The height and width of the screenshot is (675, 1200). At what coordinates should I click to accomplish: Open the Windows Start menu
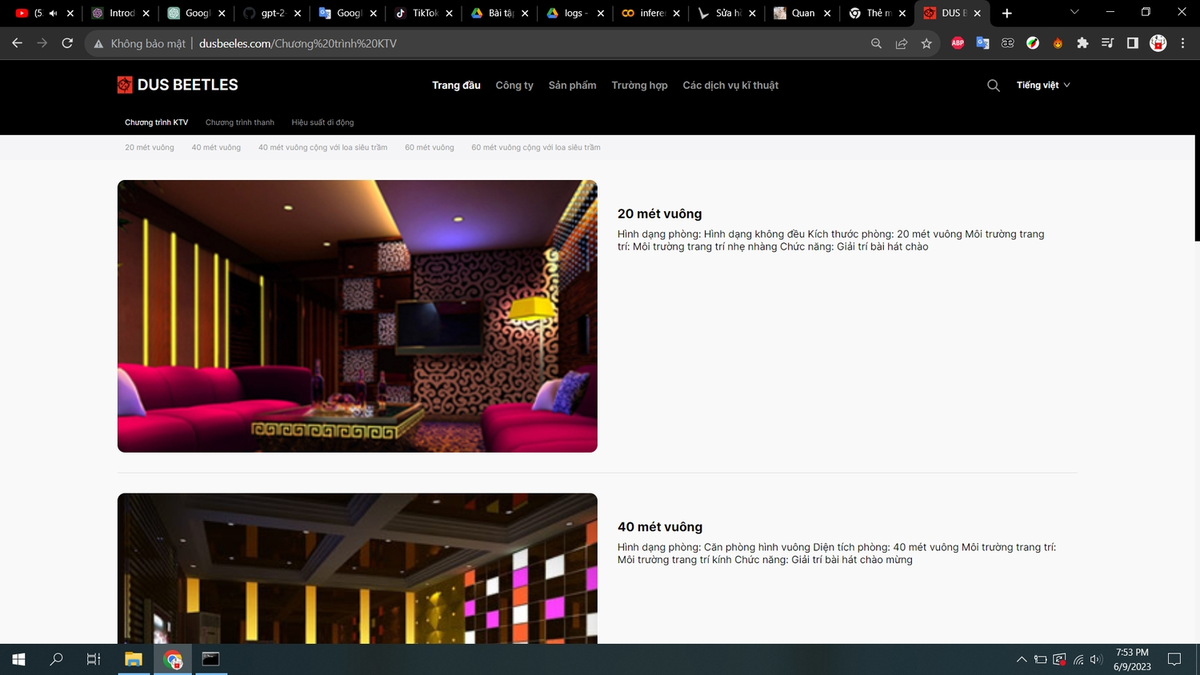coord(18,659)
